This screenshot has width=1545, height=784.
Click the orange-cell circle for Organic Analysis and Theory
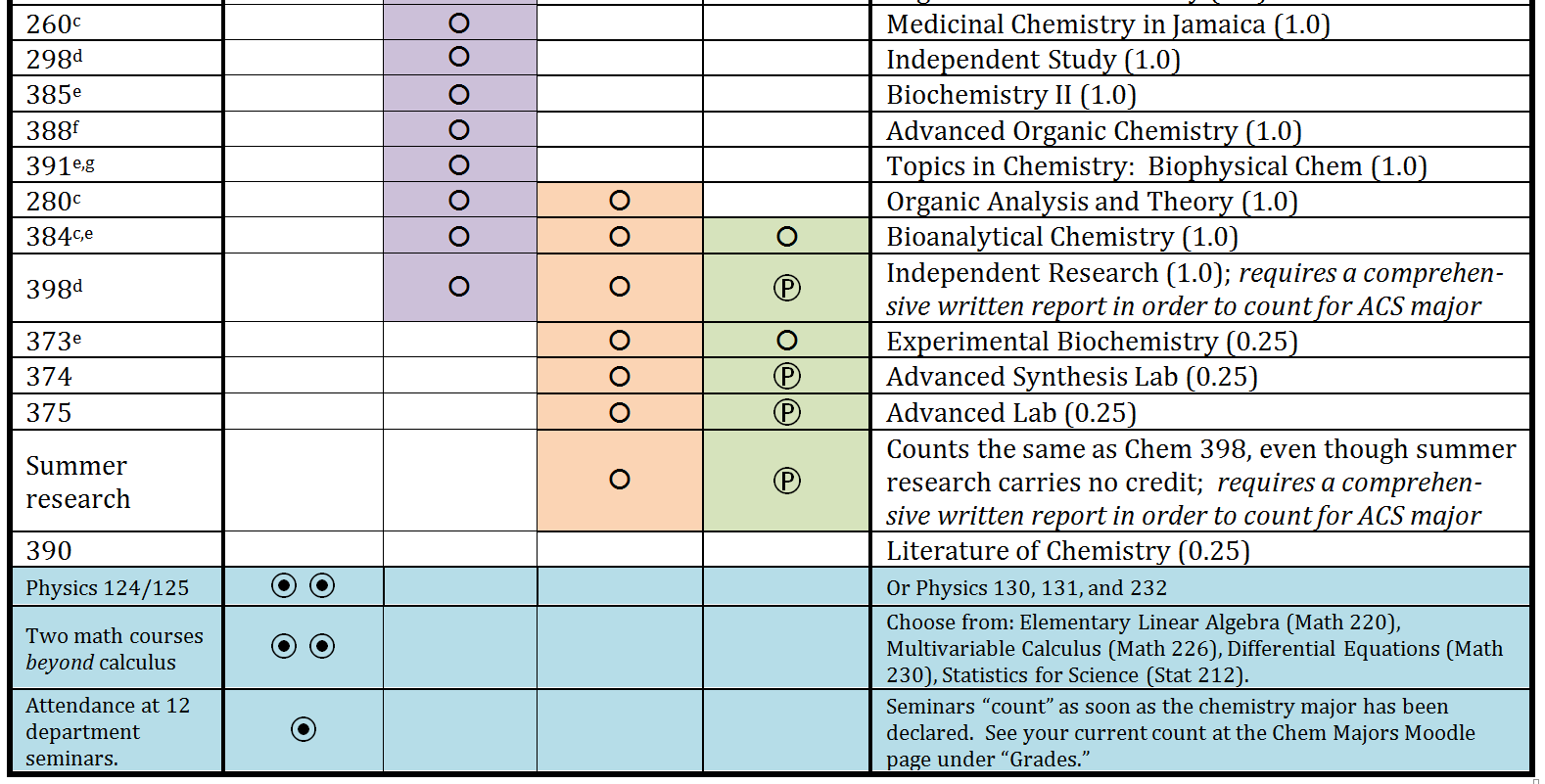point(620,201)
